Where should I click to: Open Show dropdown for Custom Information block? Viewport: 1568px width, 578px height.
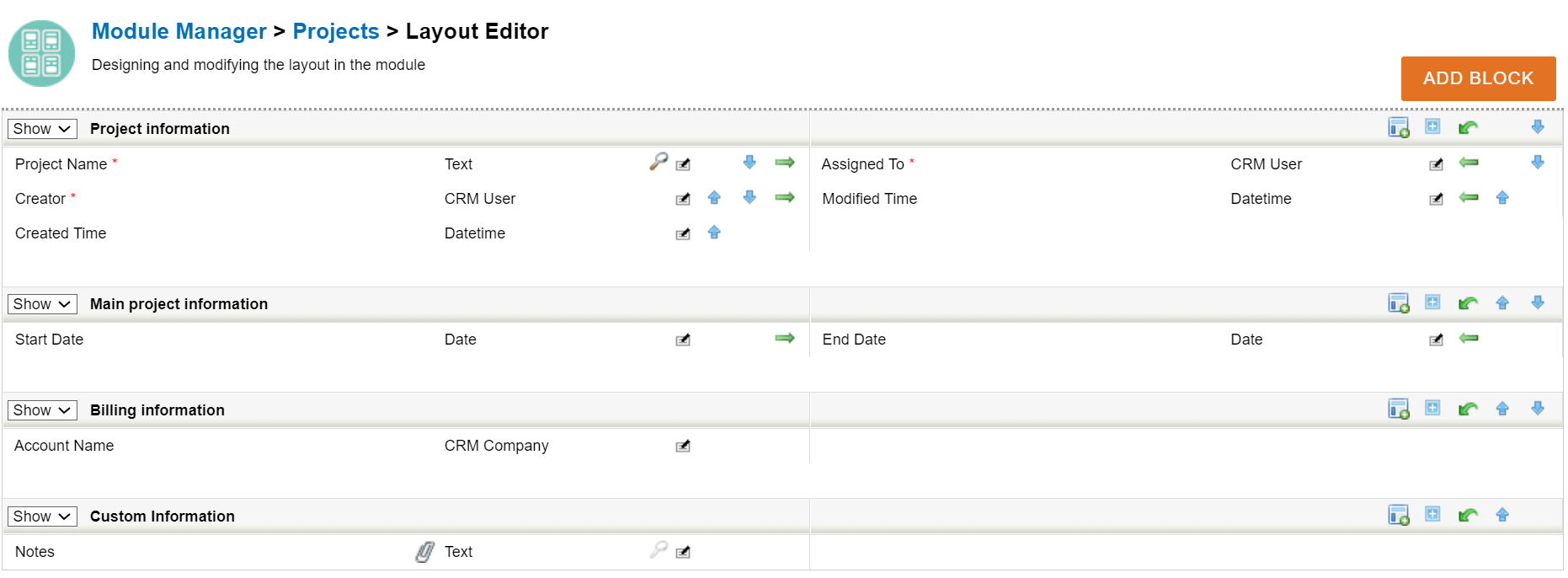[x=42, y=516]
